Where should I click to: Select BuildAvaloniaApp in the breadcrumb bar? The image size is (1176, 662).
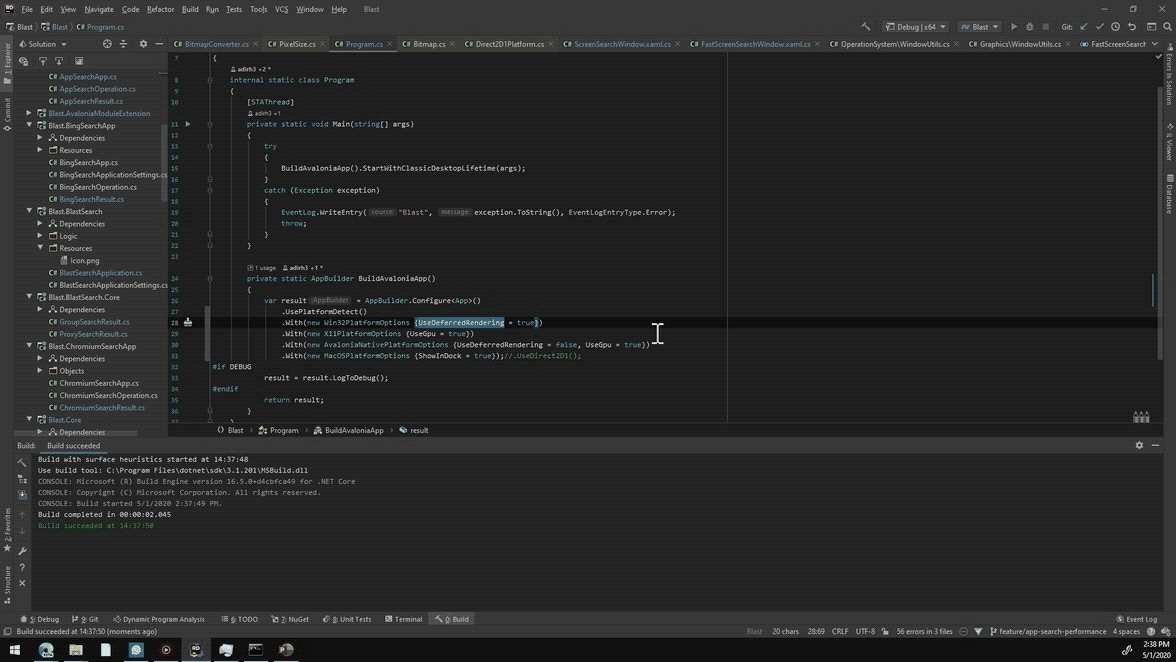[352, 430]
